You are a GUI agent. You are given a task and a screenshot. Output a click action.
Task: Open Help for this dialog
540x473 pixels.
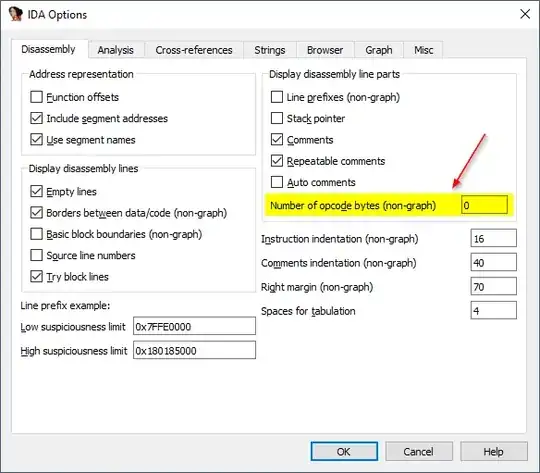[x=494, y=451]
